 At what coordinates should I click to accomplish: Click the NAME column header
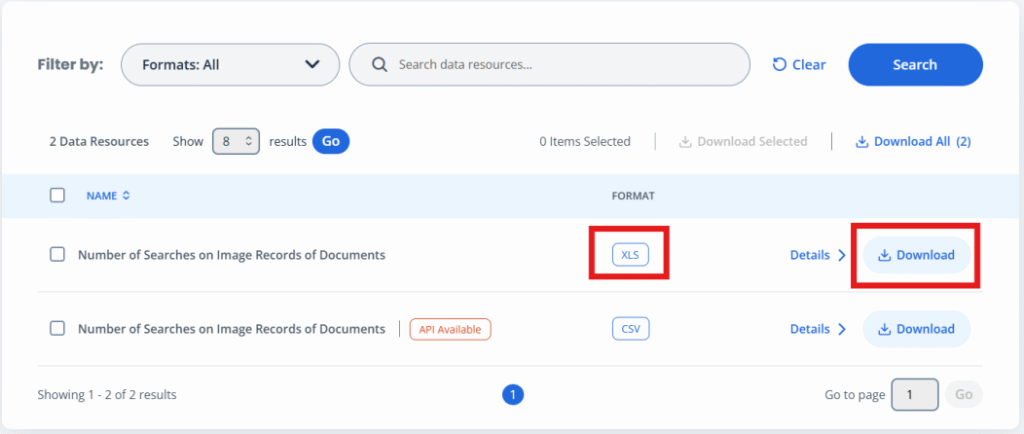(x=101, y=196)
